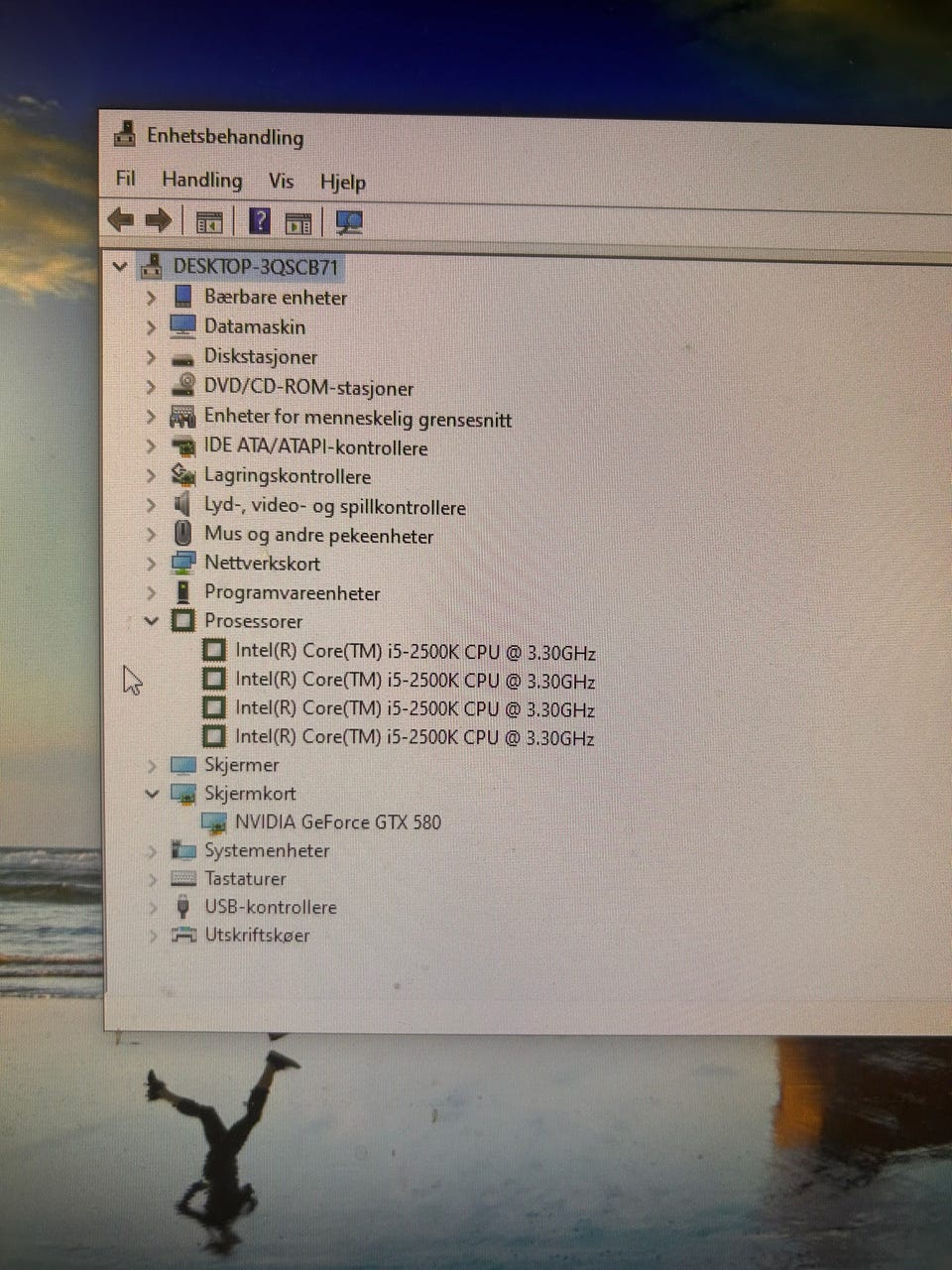Expand the Diskstasjoner node arrow
Viewport: 952px width, 1270px height.
[151, 356]
